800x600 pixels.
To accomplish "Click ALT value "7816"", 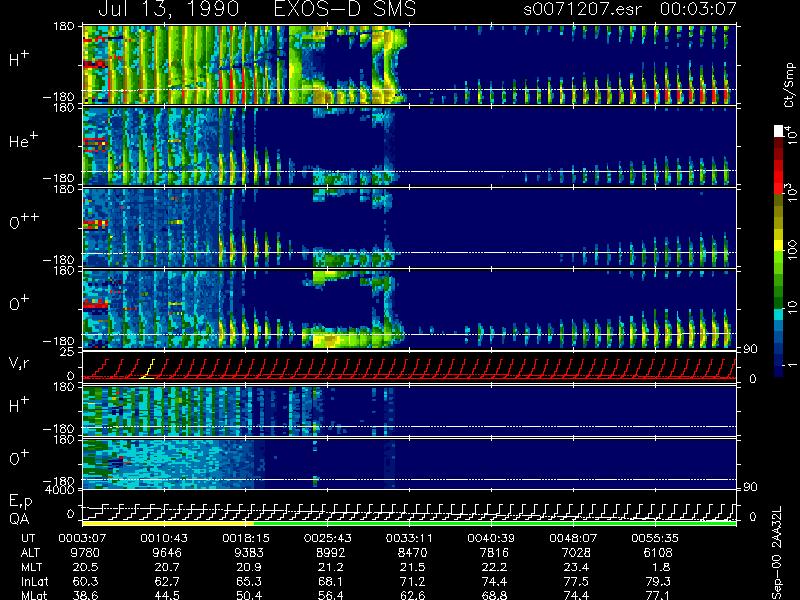I will [x=494, y=553].
